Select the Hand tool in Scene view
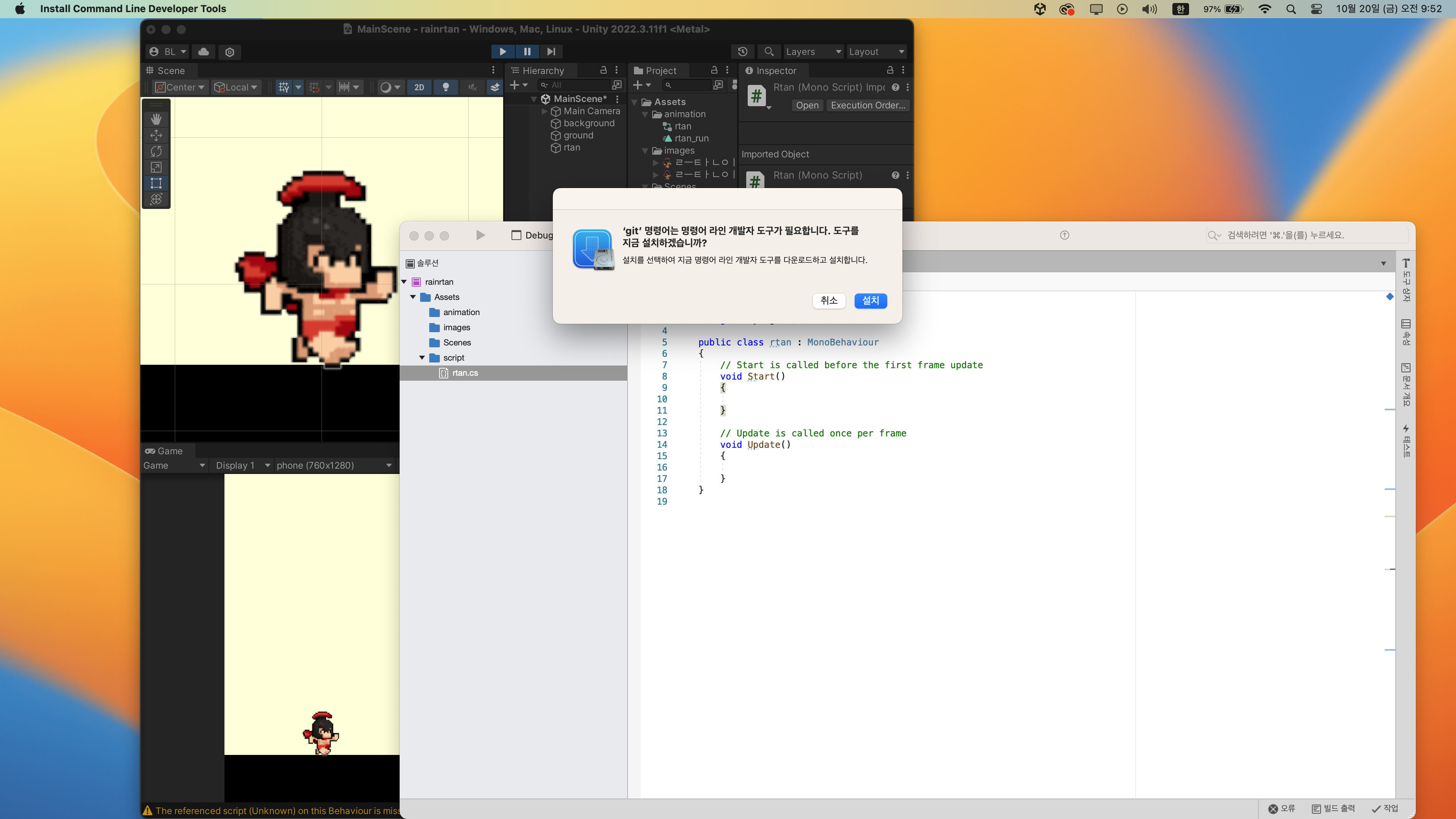1456x819 pixels. [156, 119]
